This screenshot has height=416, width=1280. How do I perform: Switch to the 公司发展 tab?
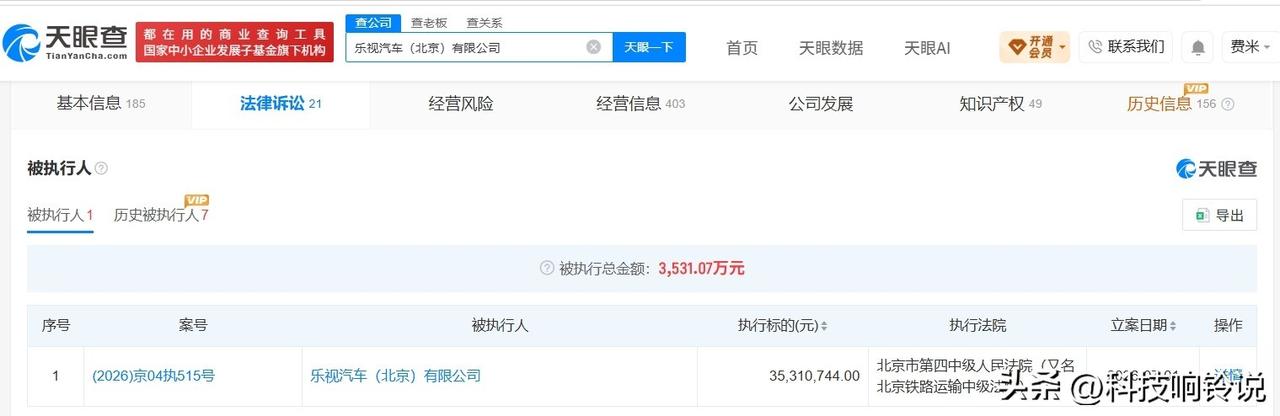click(x=821, y=103)
